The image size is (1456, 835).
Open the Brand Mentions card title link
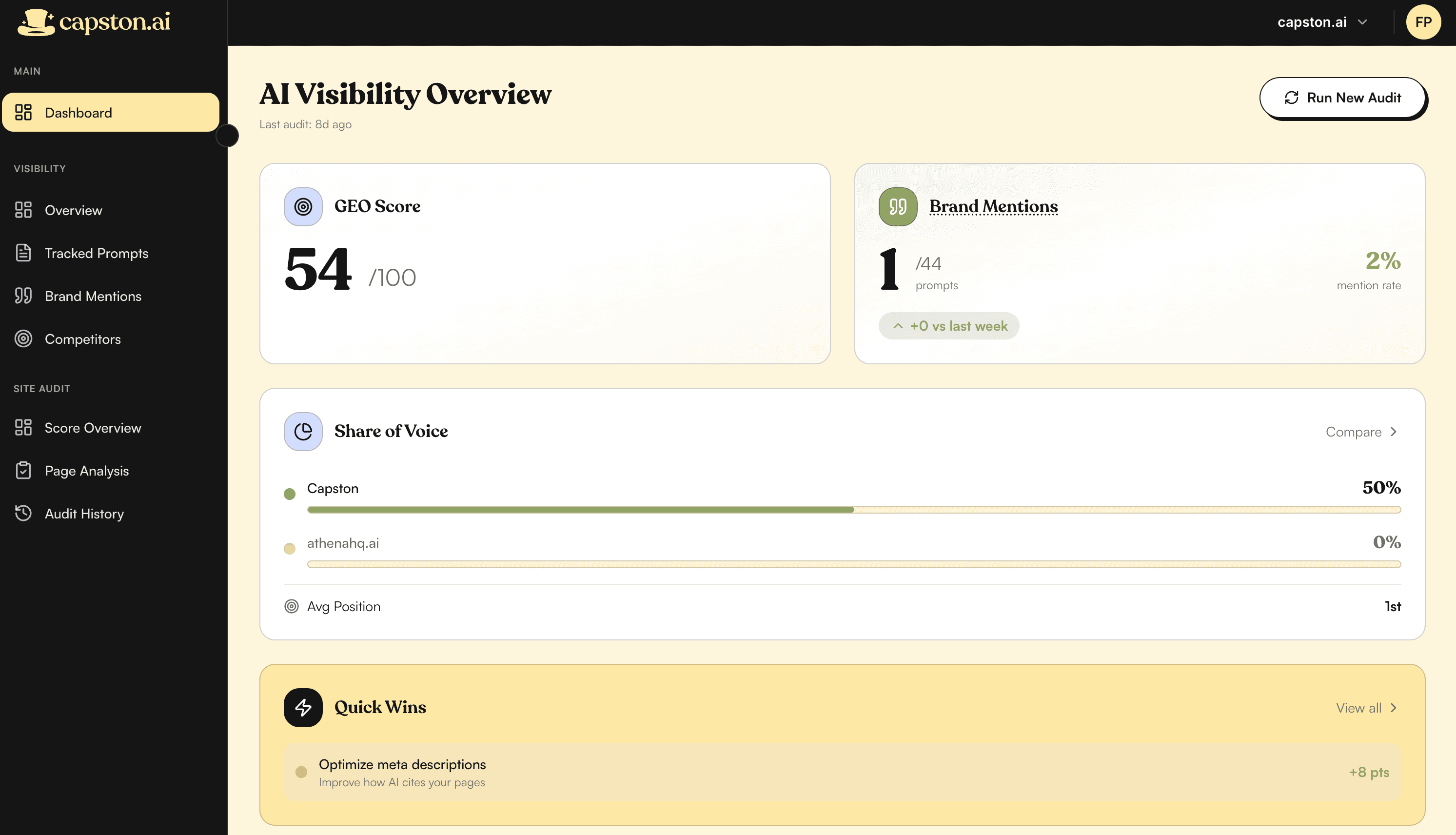click(x=993, y=206)
